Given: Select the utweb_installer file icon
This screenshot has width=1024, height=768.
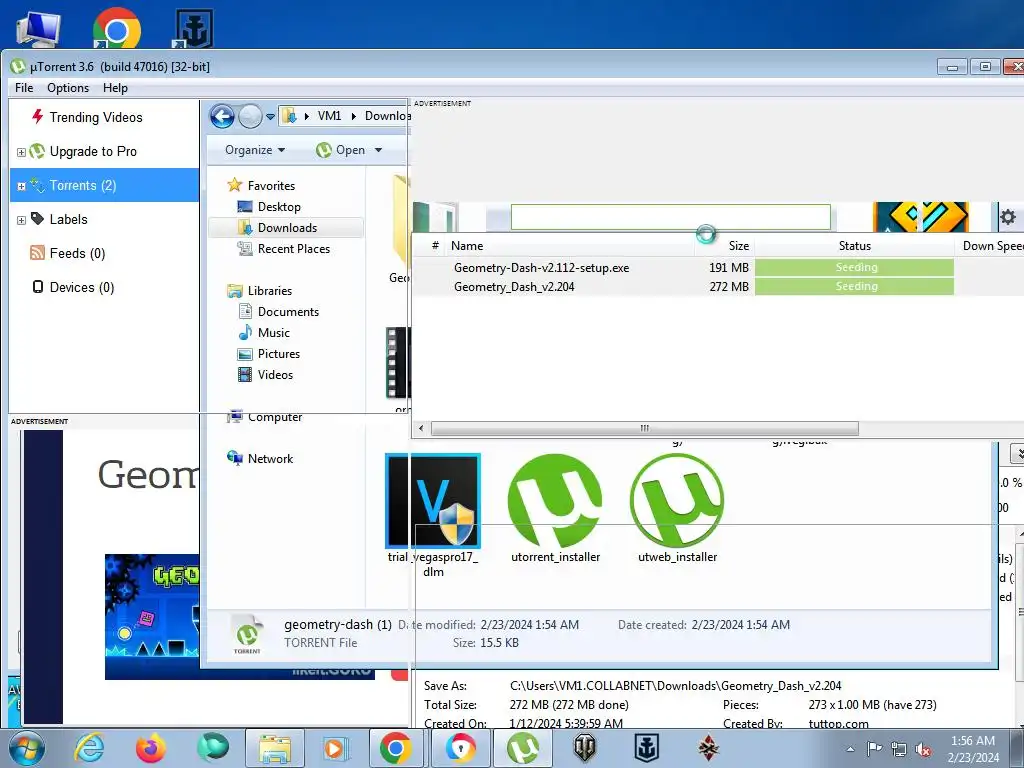Looking at the screenshot, I should (677, 501).
